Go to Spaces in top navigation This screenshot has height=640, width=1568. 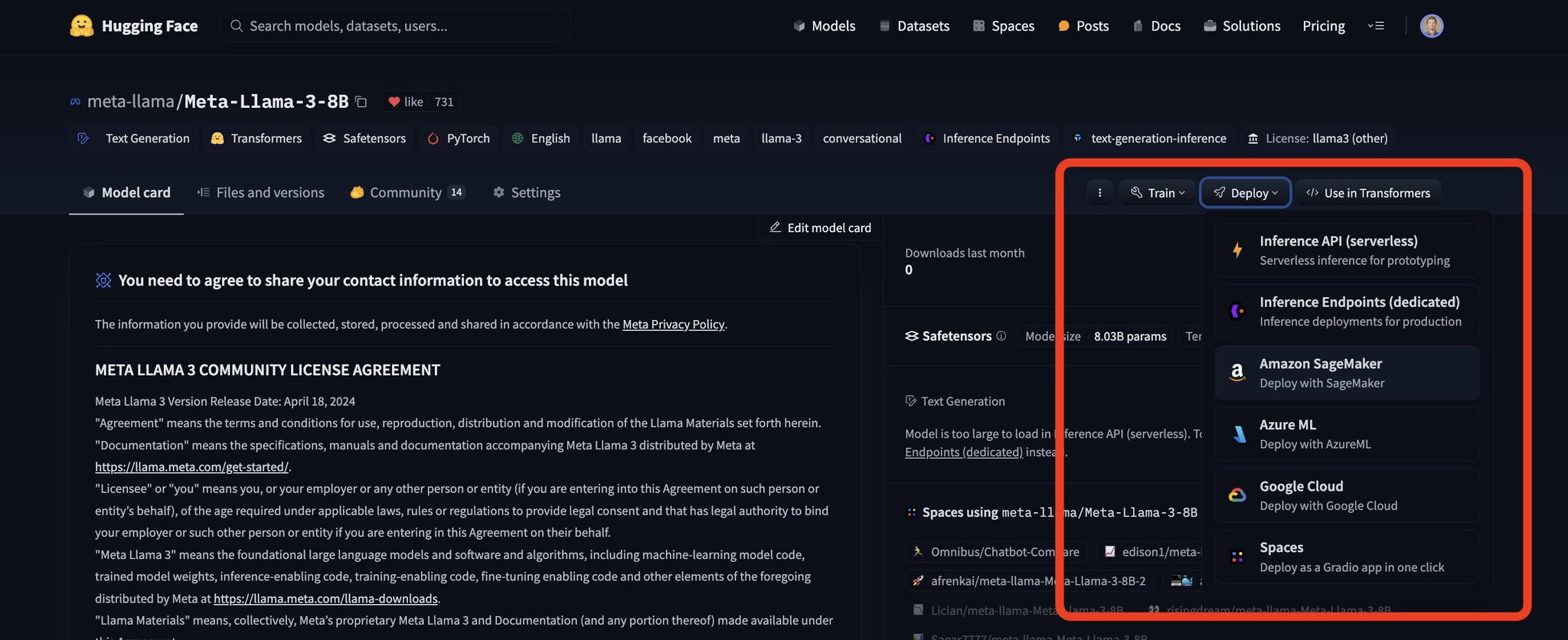tap(1004, 26)
